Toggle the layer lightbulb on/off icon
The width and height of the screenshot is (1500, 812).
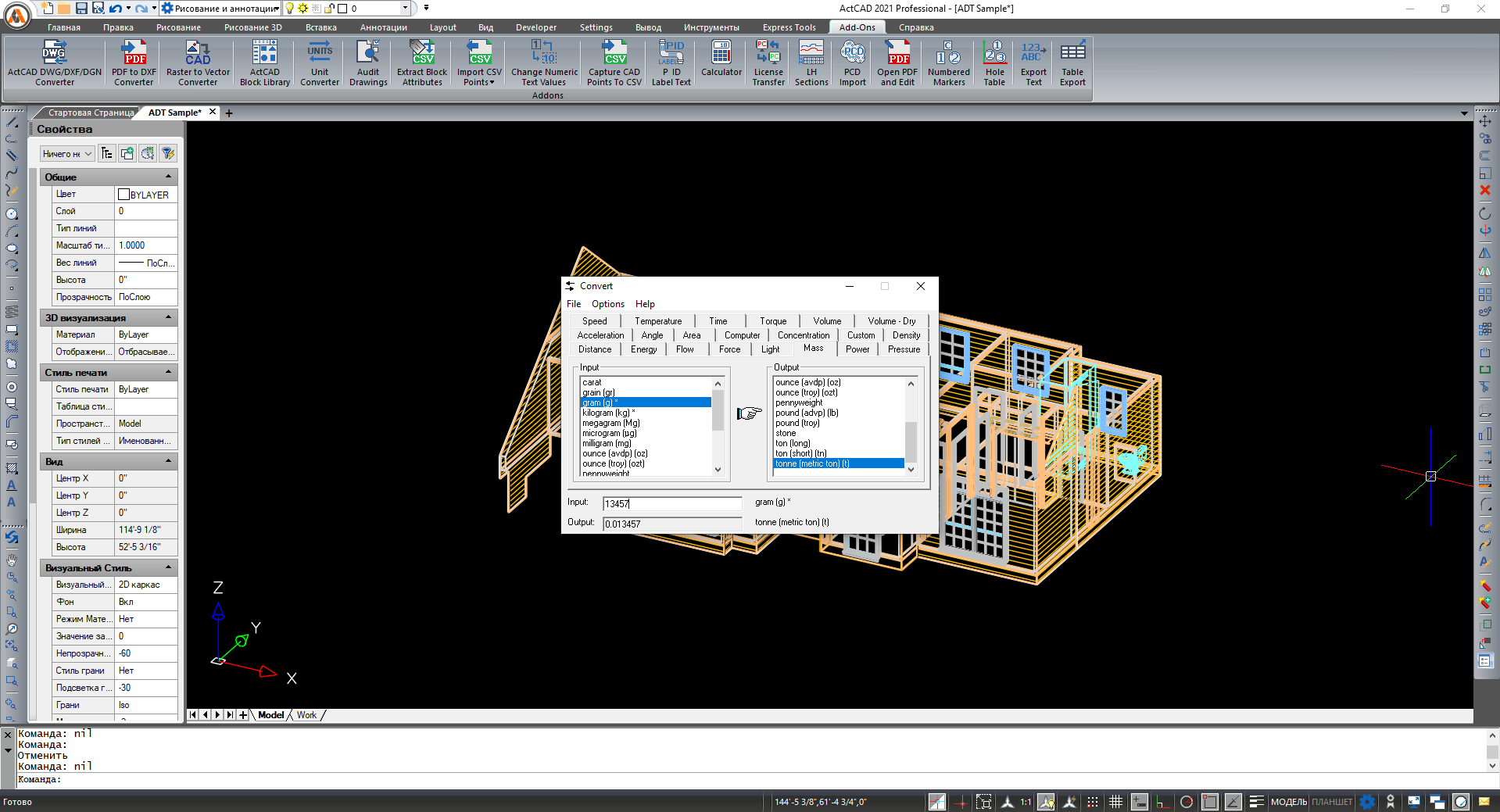(x=290, y=9)
